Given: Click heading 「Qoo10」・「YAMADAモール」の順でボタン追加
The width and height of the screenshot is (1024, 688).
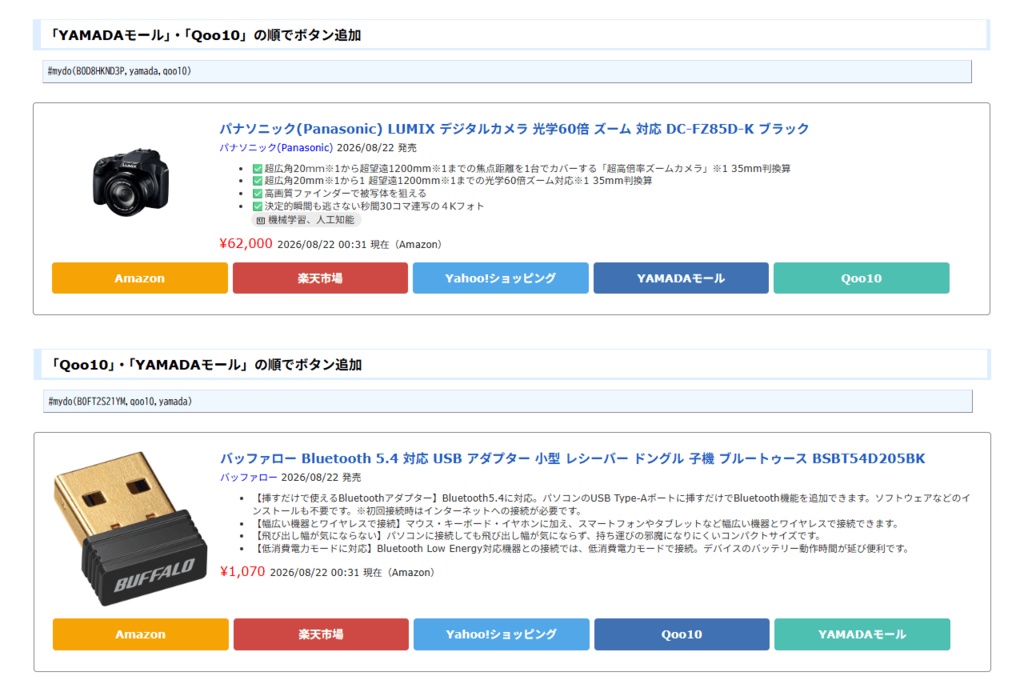Looking at the screenshot, I should [206, 365].
